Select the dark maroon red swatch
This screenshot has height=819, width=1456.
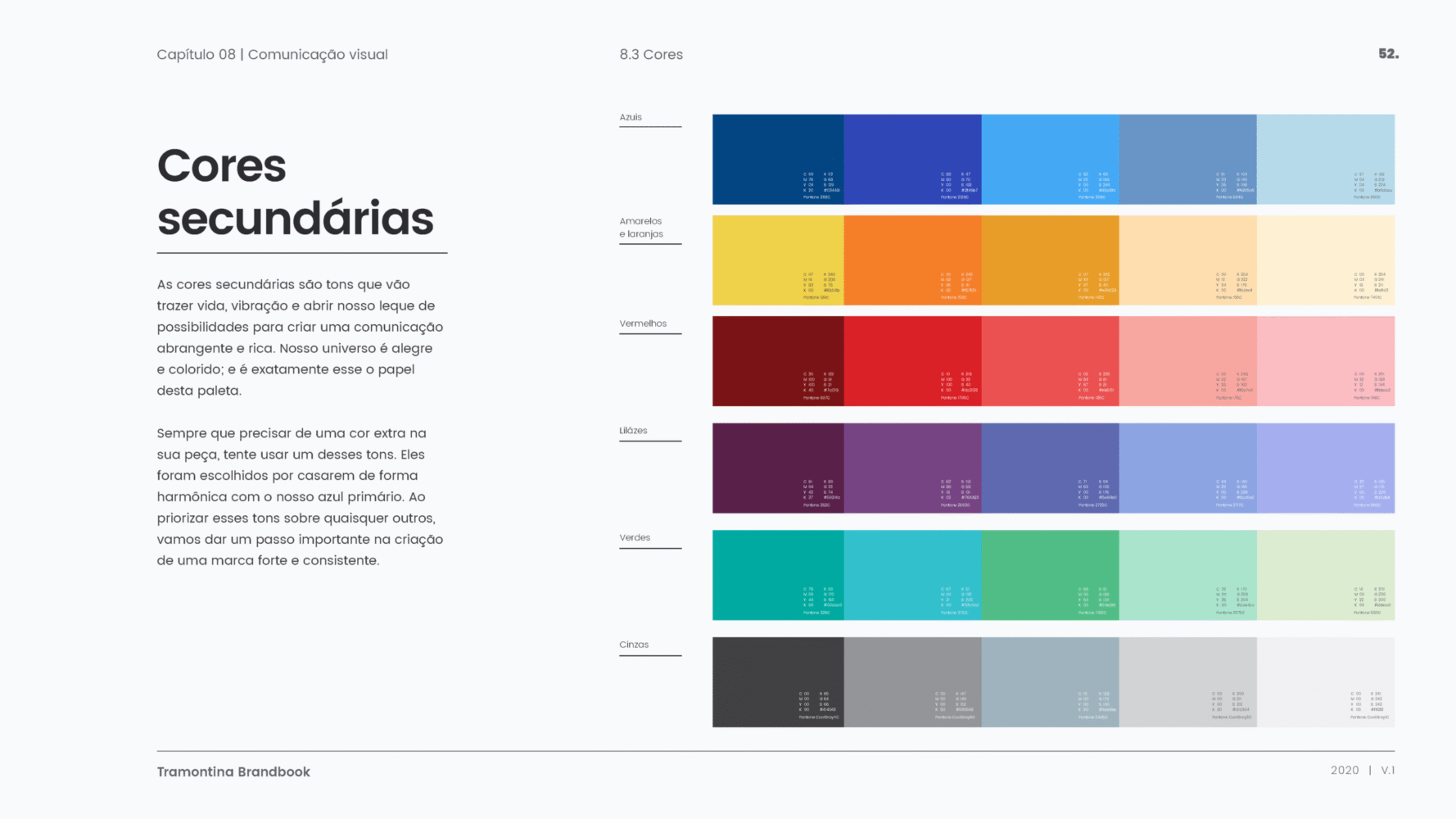pos(778,361)
